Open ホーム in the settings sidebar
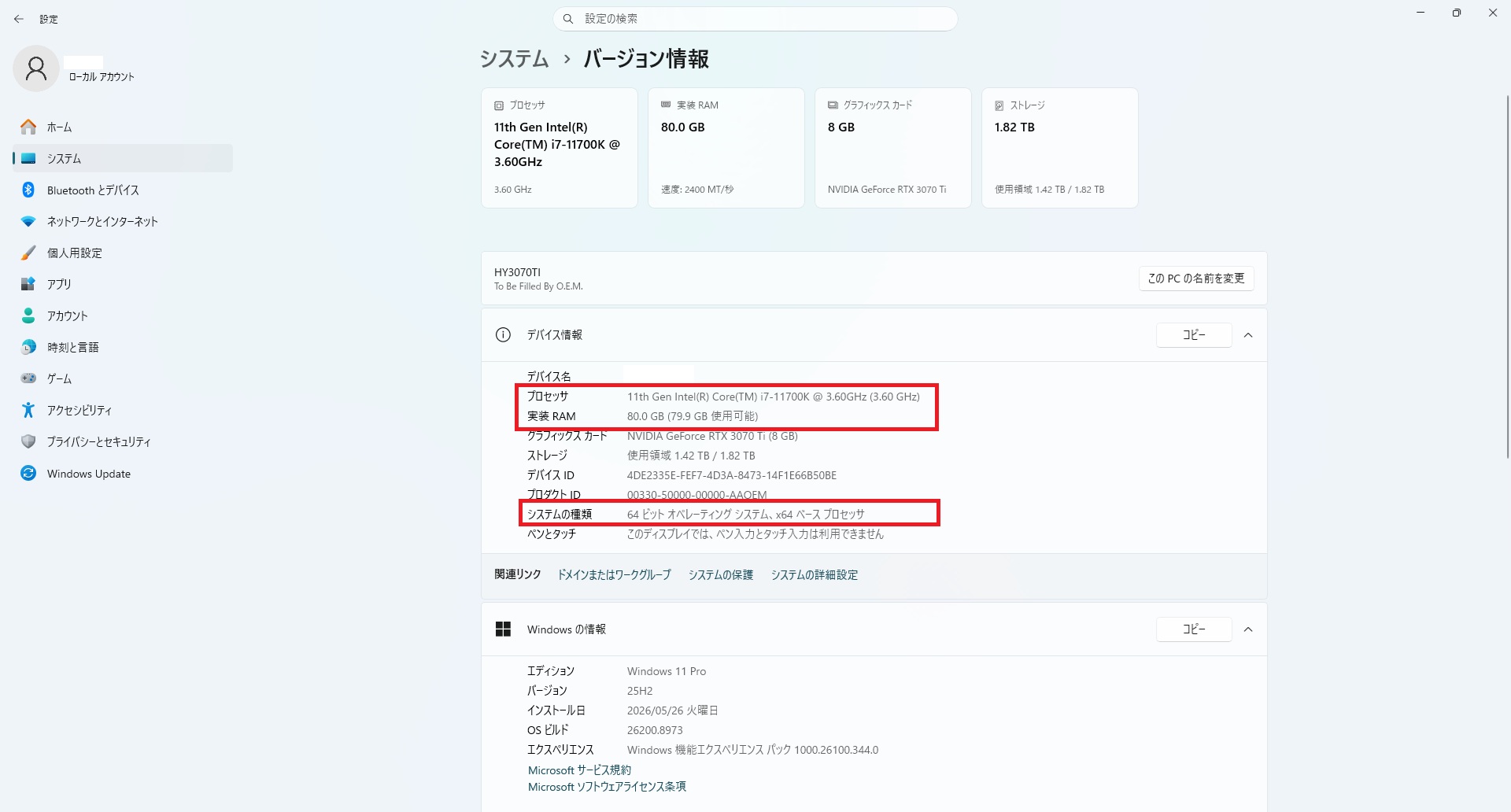The height and width of the screenshot is (812, 1511). point(123,127)
